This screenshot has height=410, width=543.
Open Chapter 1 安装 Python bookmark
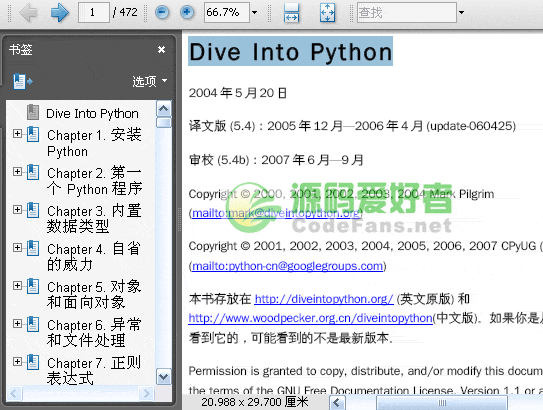coord(94,143)
